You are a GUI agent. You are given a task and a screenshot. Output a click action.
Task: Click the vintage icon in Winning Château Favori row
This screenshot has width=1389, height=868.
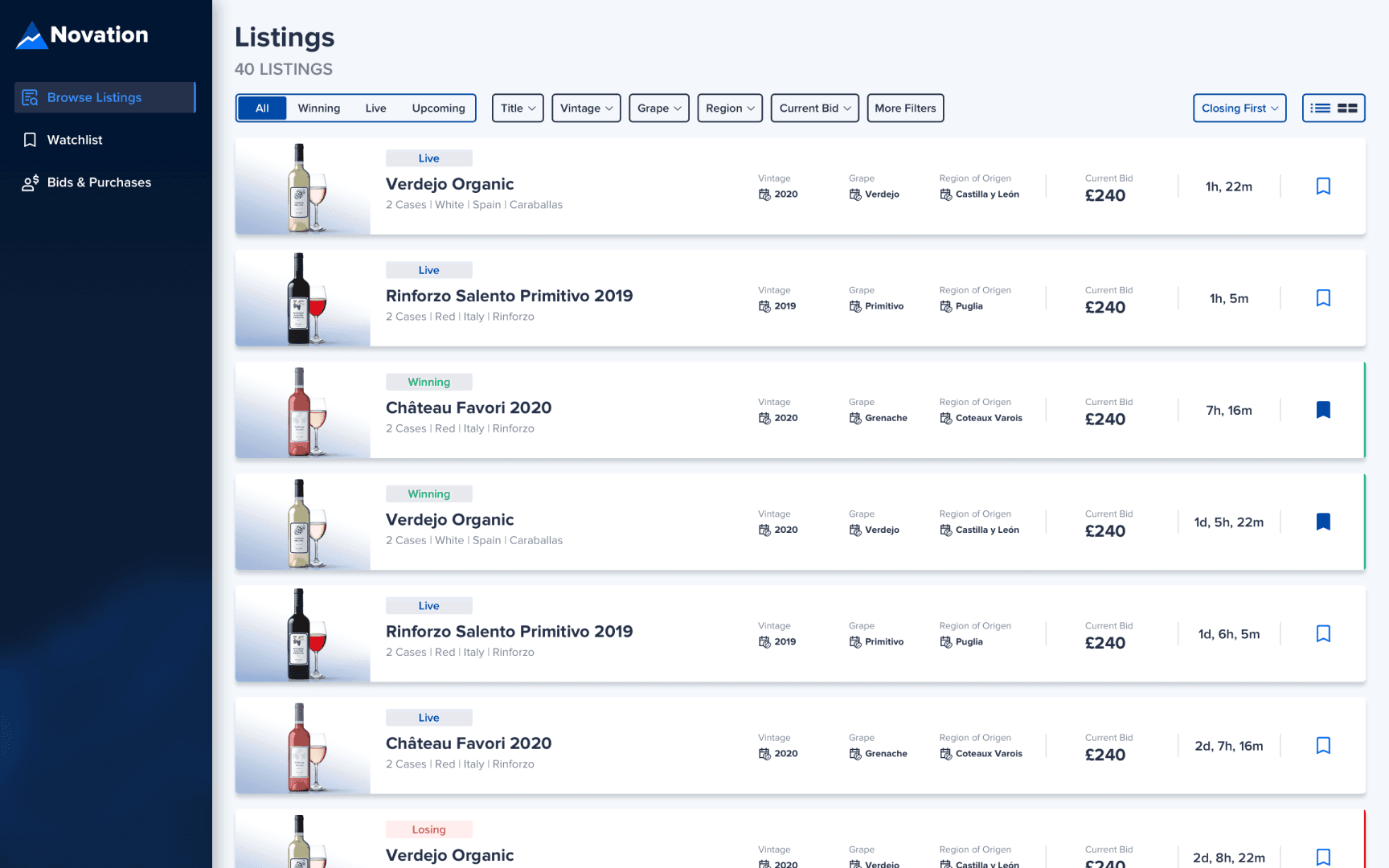coord(764,418)
